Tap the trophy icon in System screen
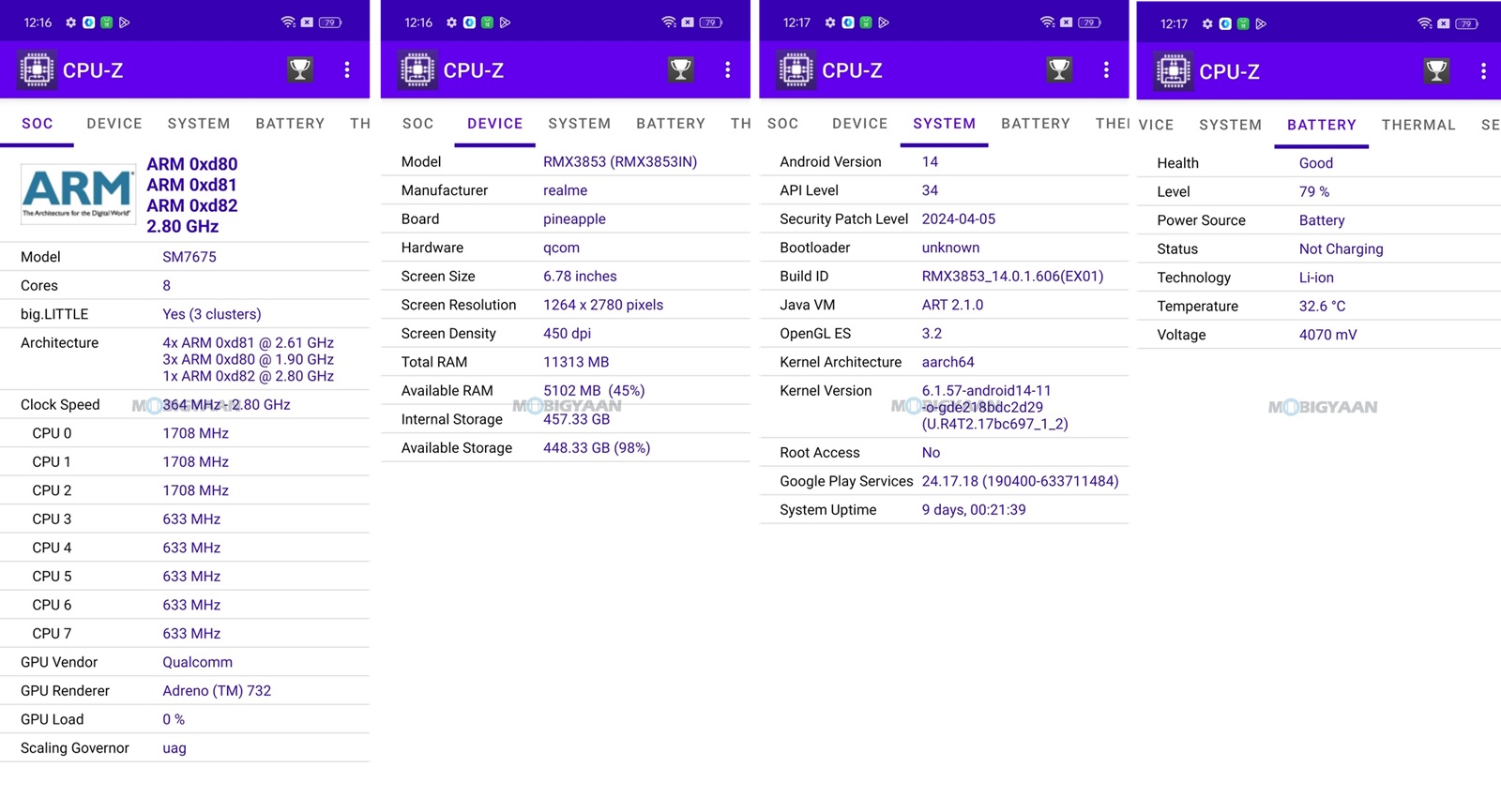The width and height of the screenshot is (1501, 812). pos(1060,69)
